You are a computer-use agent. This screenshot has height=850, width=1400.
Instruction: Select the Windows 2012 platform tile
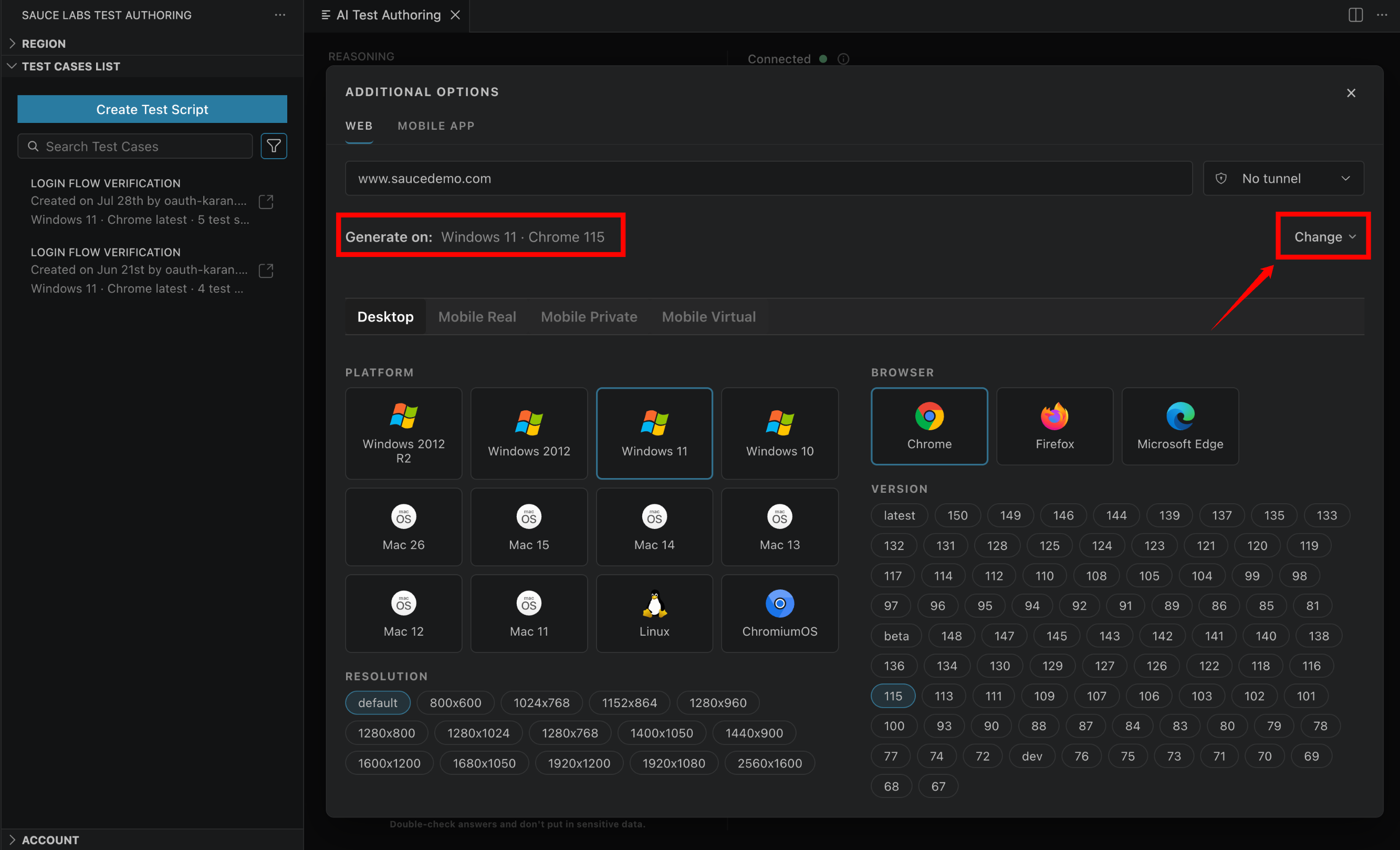pos(529,433)
